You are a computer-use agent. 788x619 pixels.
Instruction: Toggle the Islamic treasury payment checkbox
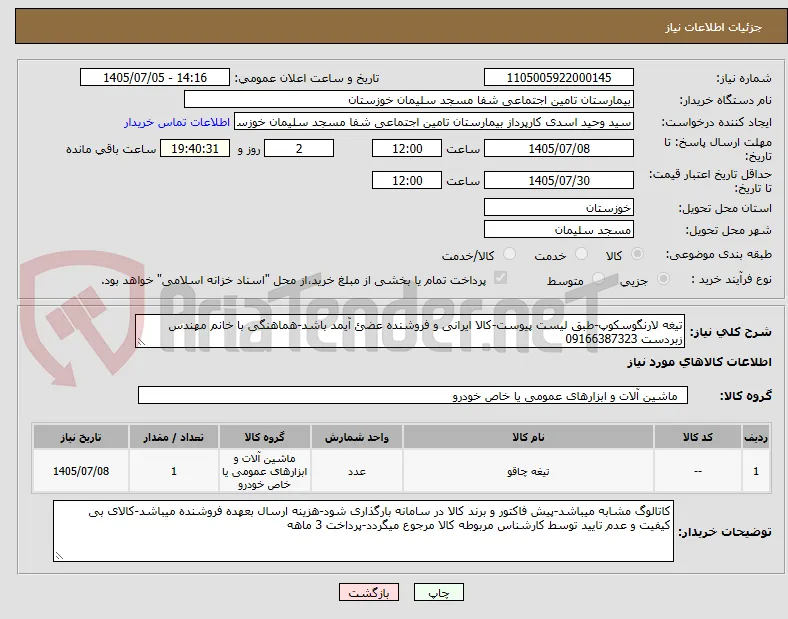click(x=501, y=278)
